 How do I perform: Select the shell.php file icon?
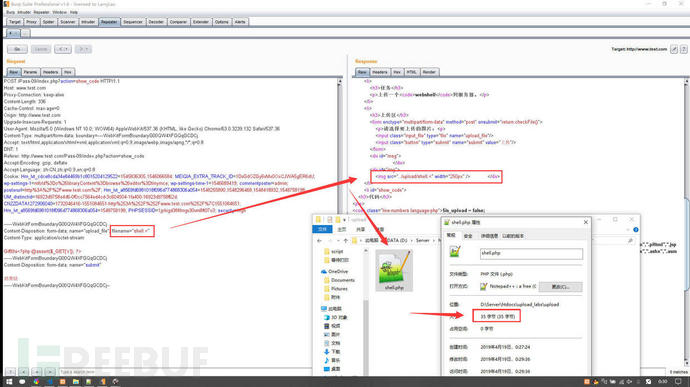point(394,270)
